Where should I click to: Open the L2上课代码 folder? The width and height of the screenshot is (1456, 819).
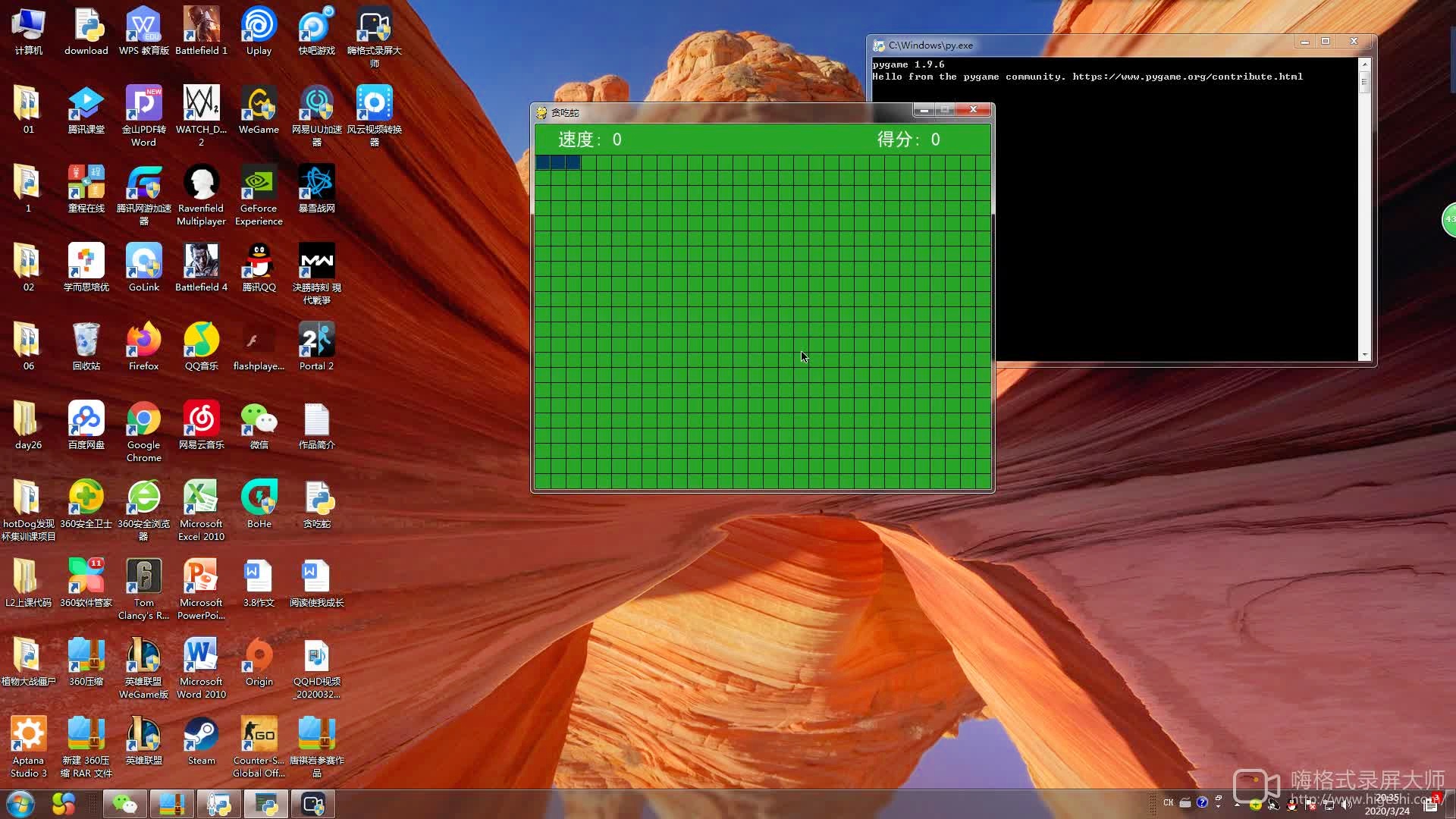[28, 584]
